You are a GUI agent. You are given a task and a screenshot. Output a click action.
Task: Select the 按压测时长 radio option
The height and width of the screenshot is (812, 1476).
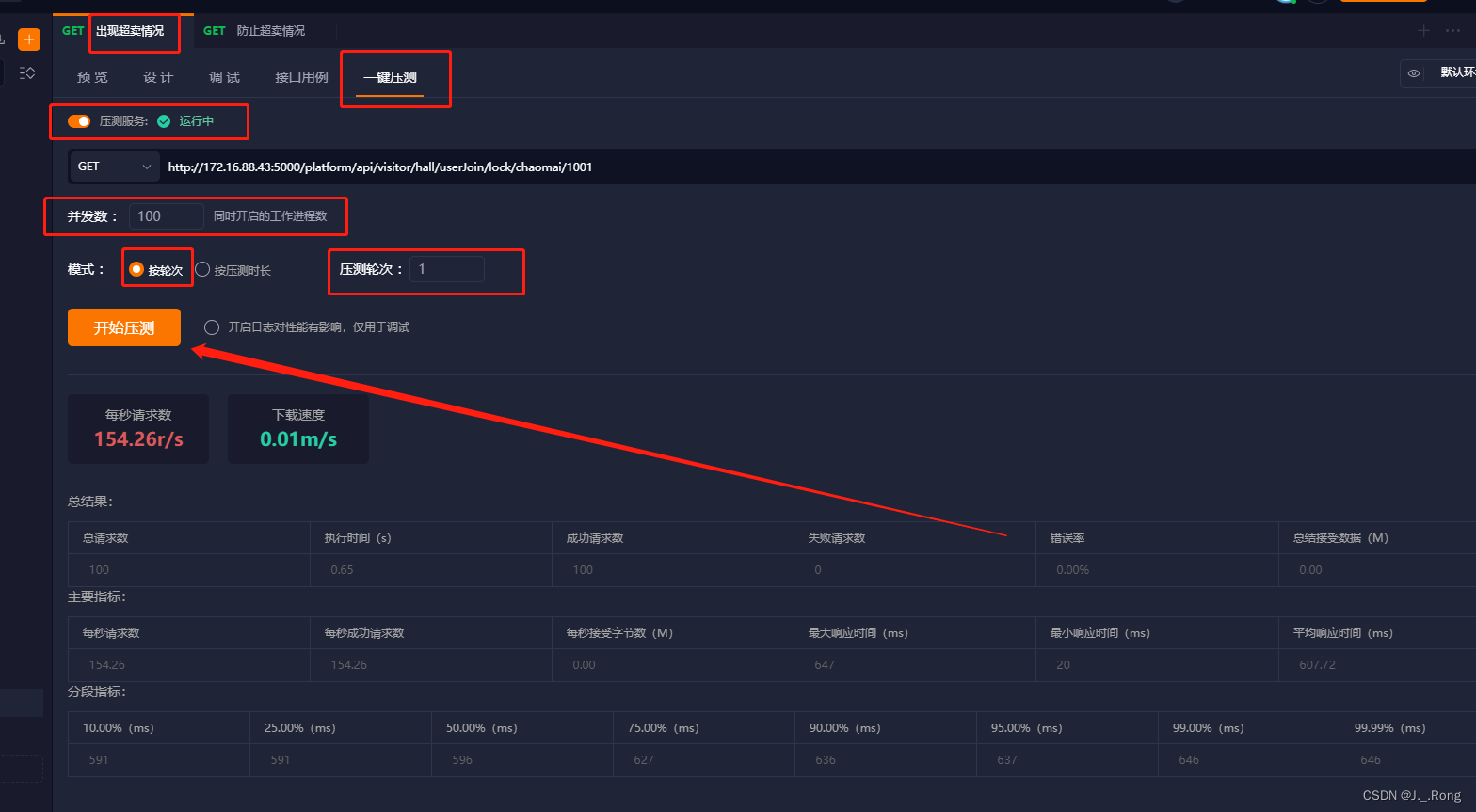pos(202,269)
